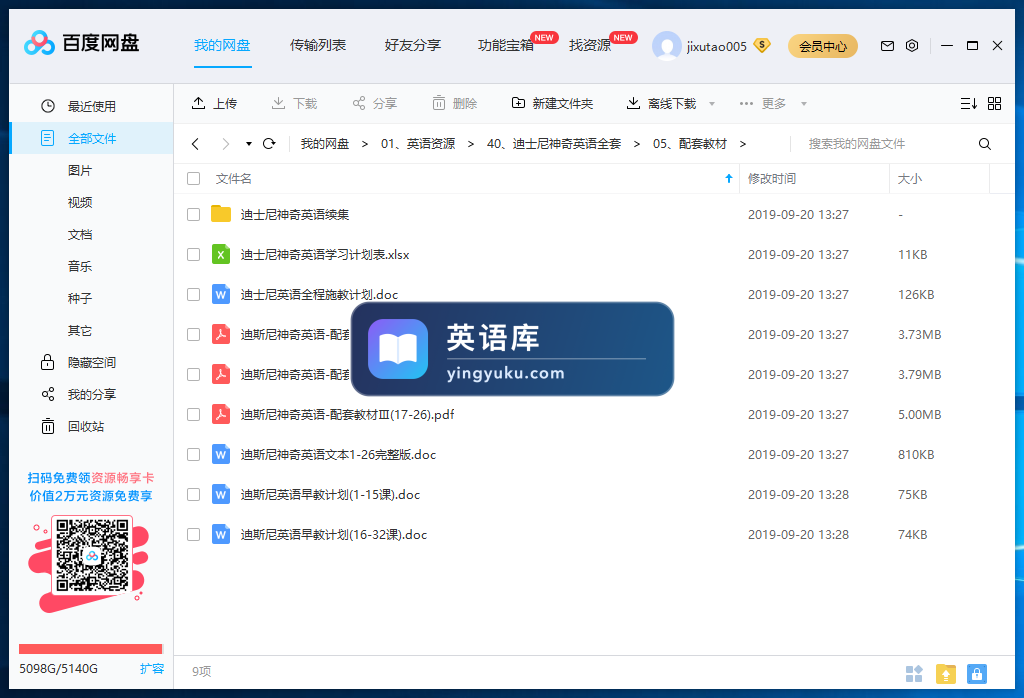This screenshot has height=698, width=1024.
Task: Select 全部文件 in sidebar
Action: [92, 138]
